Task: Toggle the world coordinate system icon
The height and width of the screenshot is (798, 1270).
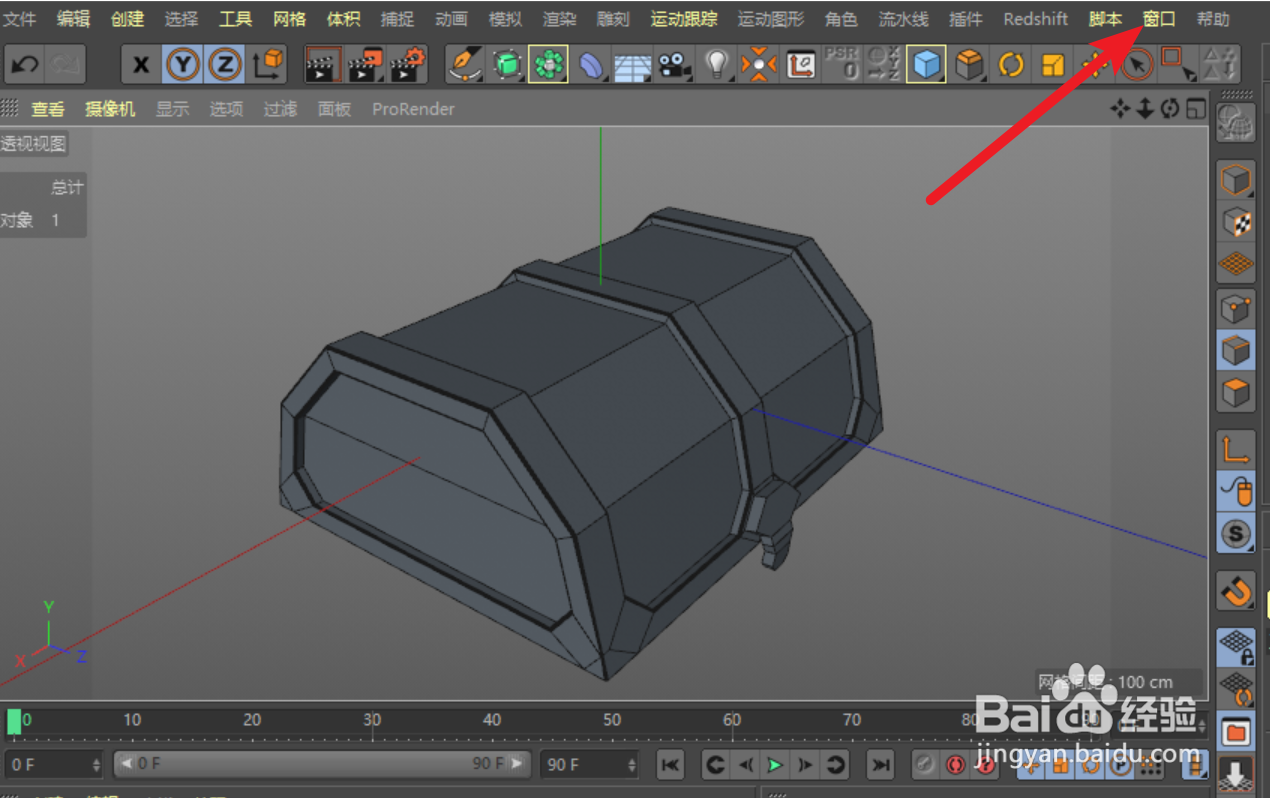Action: (267, 65)
